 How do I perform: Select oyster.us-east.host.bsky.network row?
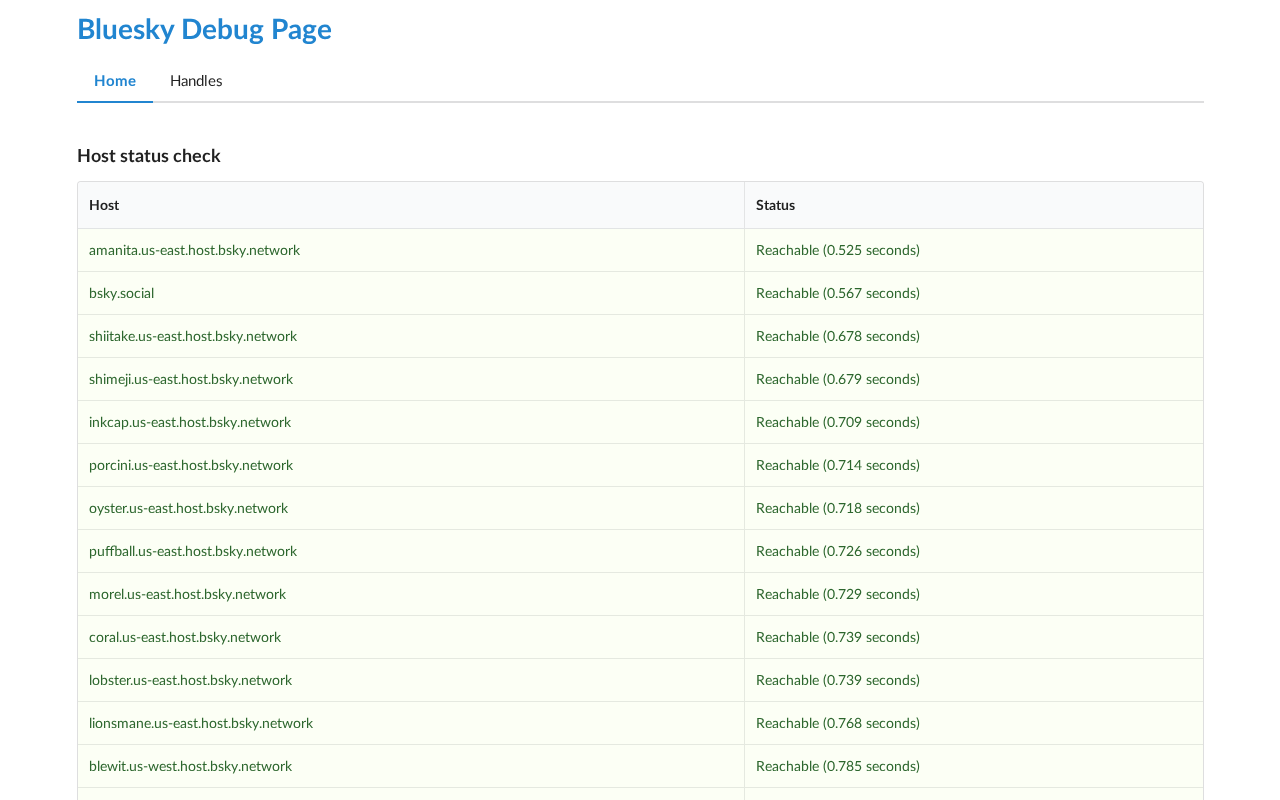tap(640, 508)
